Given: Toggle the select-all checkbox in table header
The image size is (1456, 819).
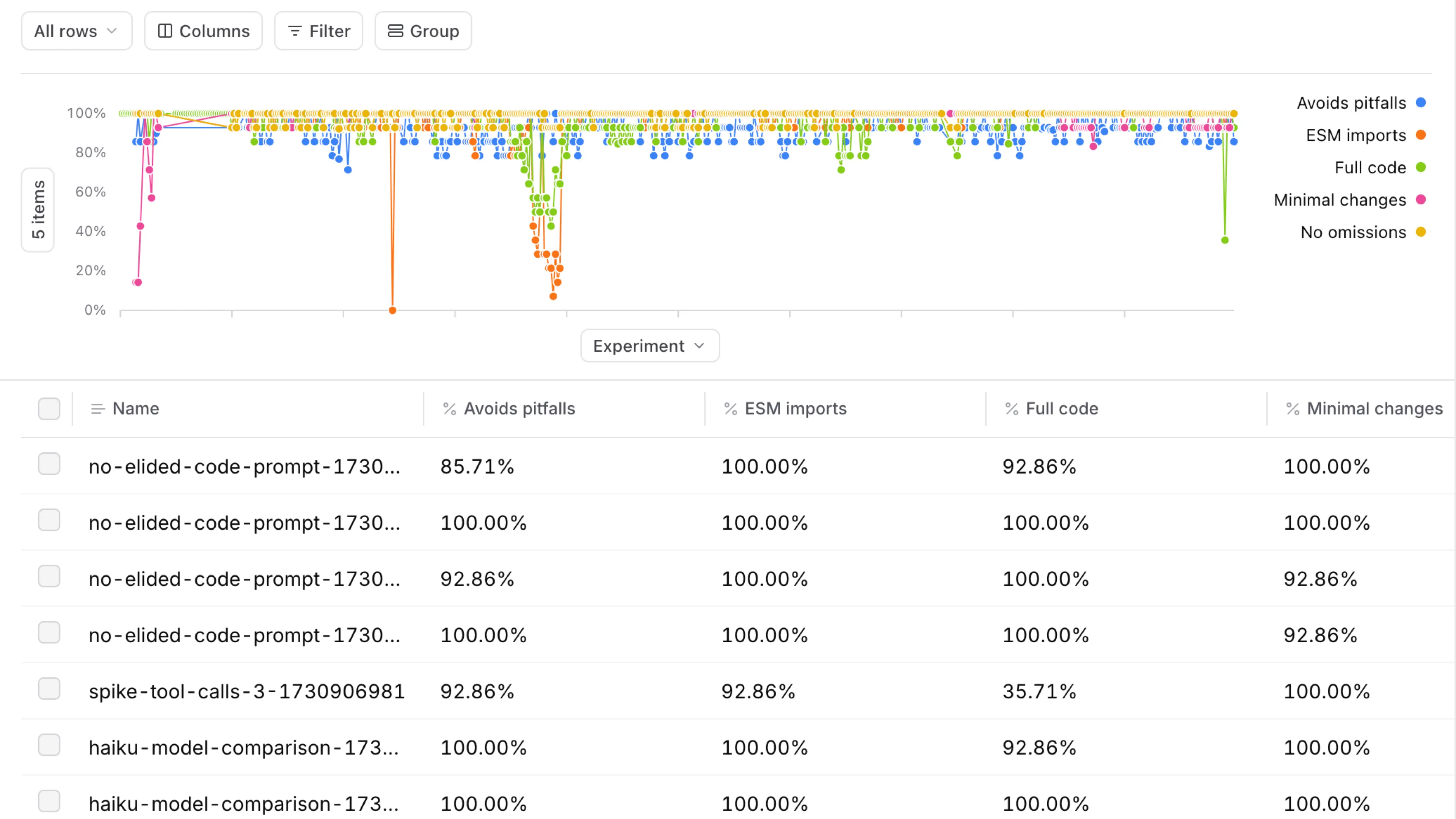Looking at the screenshot, I should tap(49, 409).
